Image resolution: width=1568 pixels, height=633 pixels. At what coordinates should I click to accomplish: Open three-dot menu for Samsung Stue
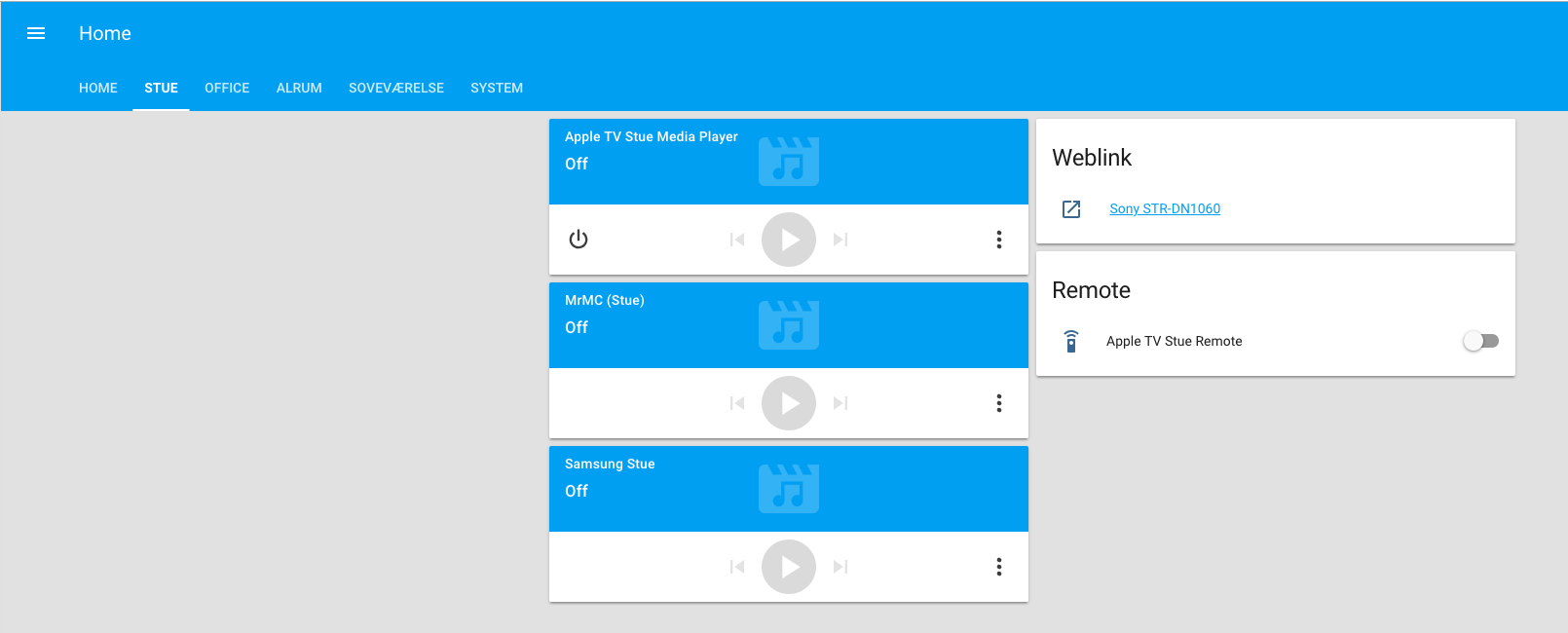click(x=998, y=567)
